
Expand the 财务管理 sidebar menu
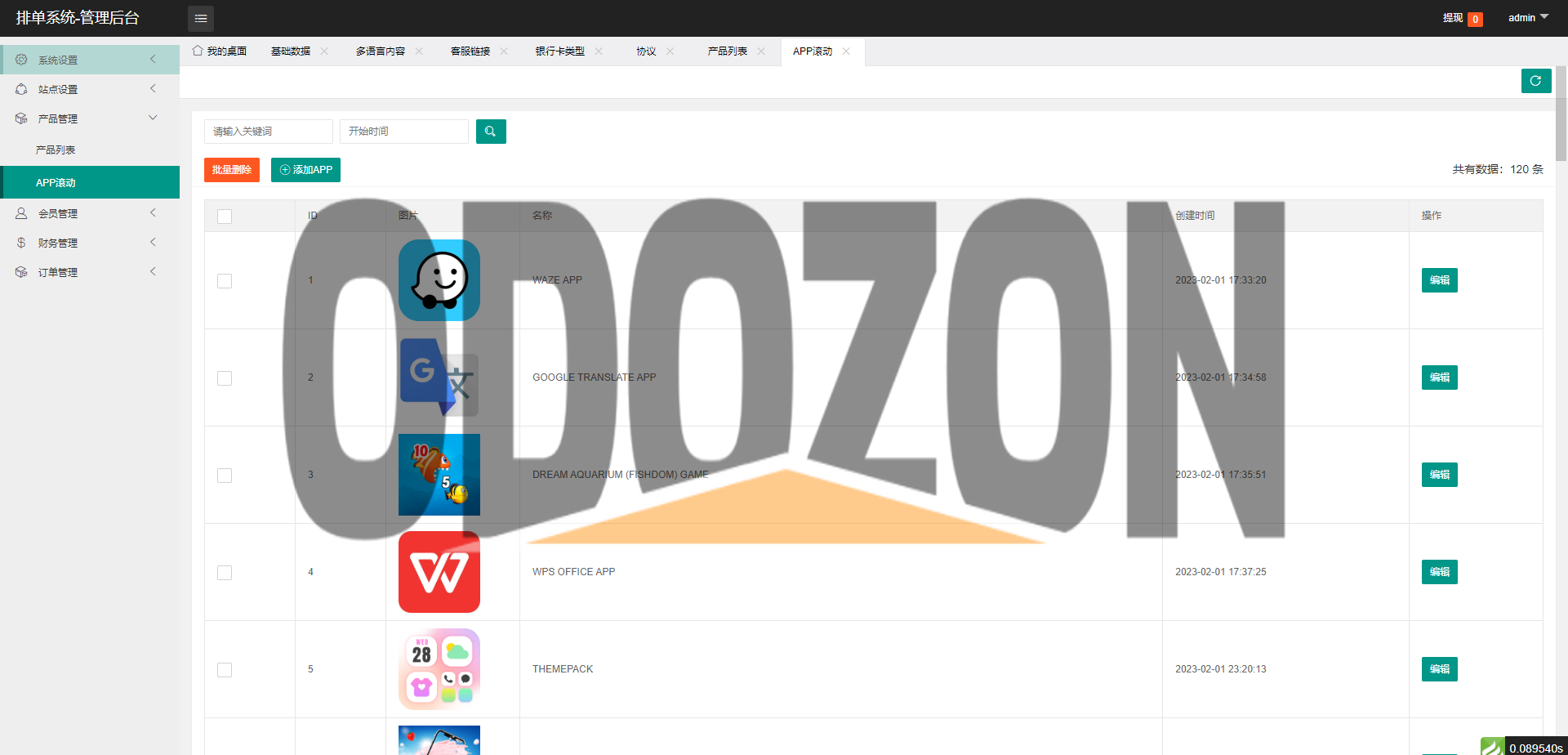90,243
